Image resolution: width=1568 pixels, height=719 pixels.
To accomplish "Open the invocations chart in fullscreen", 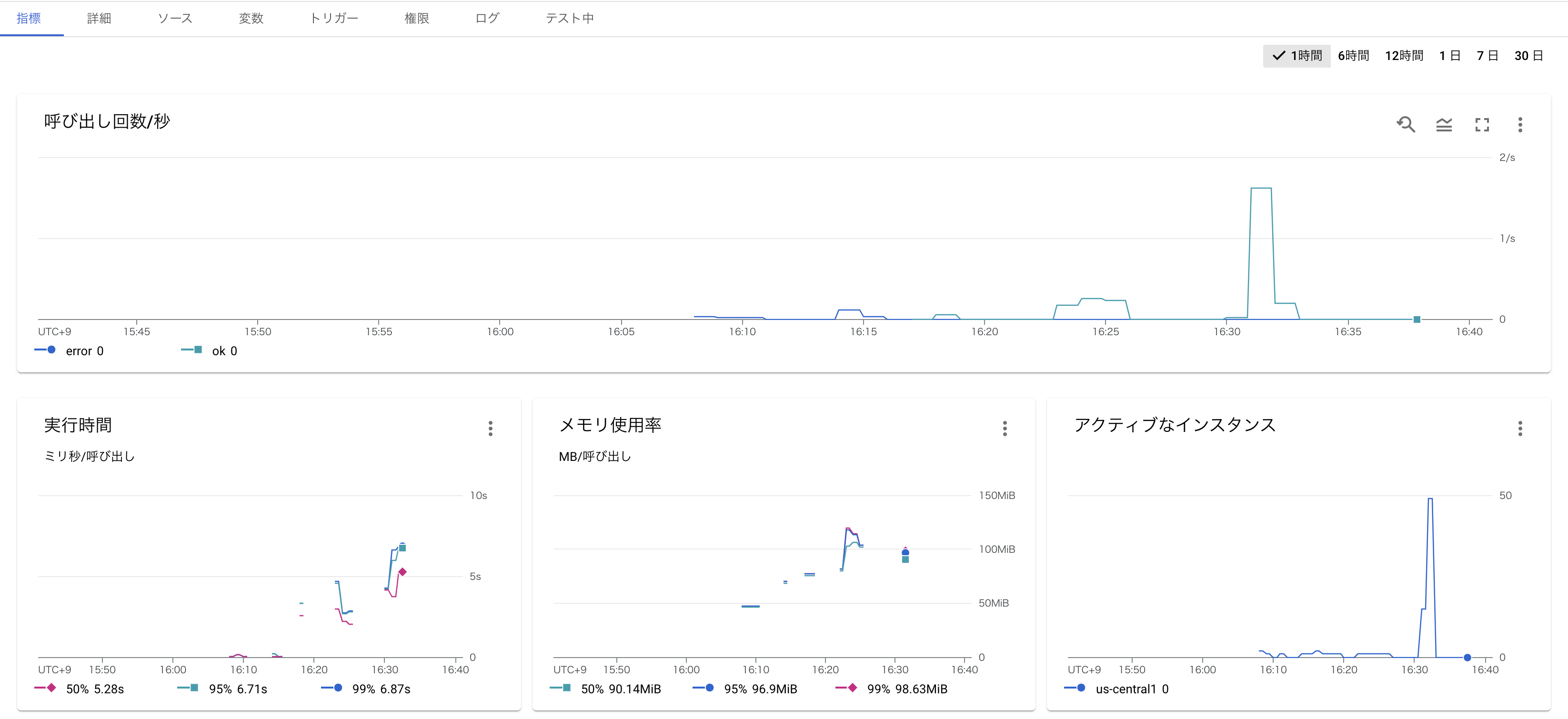I will (1482, 125).
